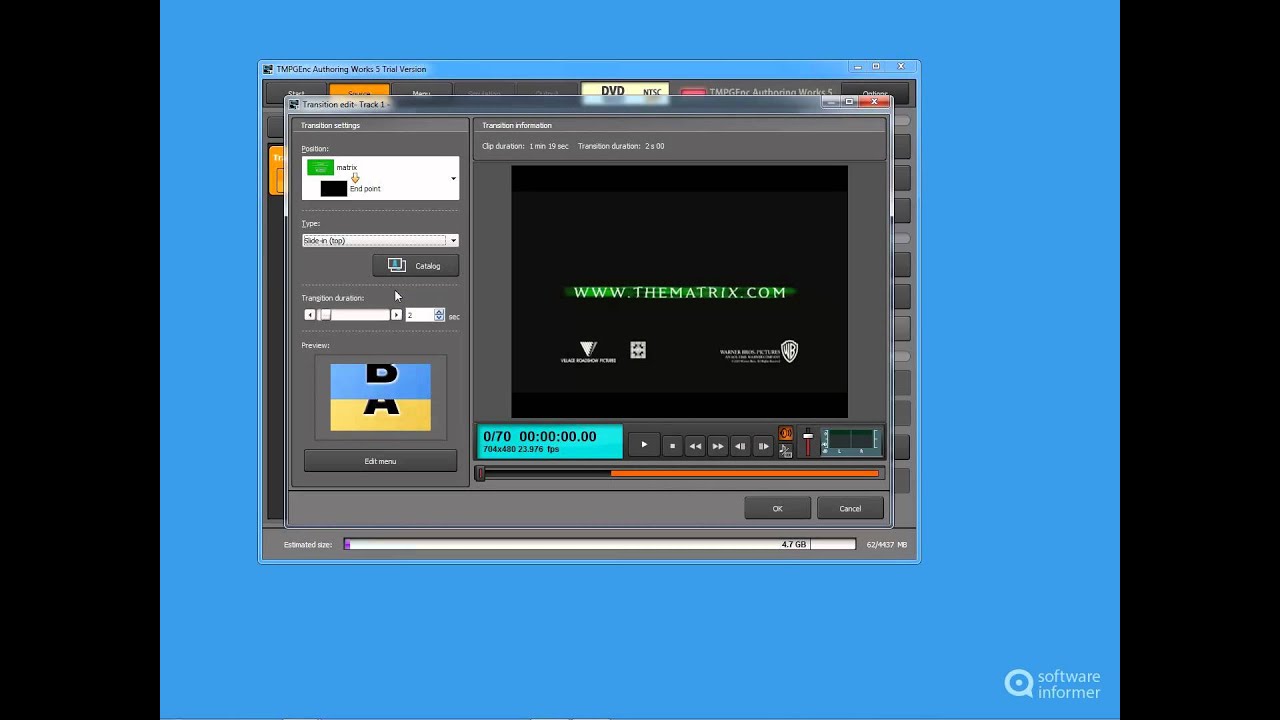Toggle the orange audio speaker icon
Screen dimensions: 1280x720
tap(785, 434)
